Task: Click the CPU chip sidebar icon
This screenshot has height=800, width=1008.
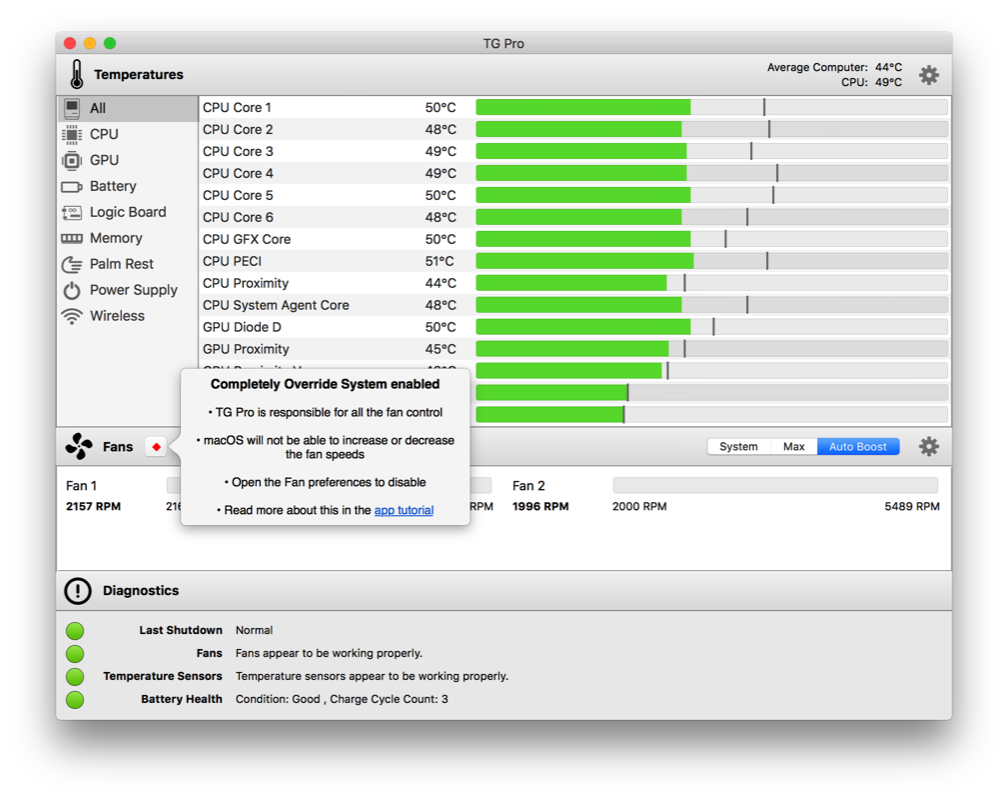Action: (x=72, y=134)
